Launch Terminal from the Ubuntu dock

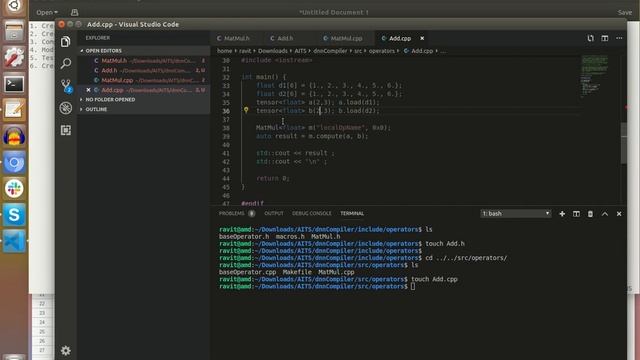tap(14, 84)
